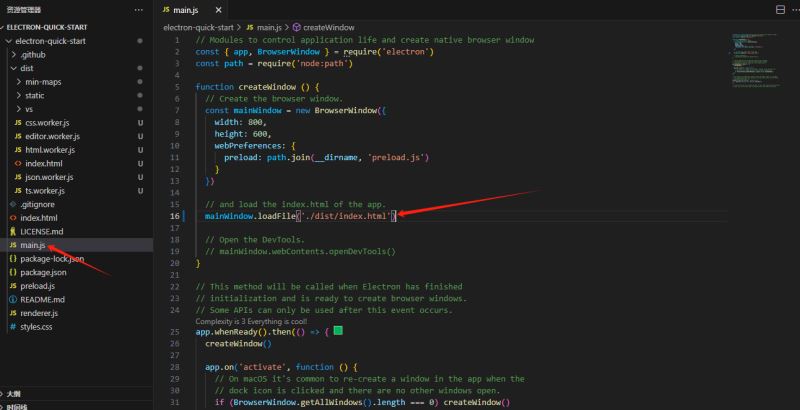The width and height of the screenshot is (800, 410).
Task: Click the JS icon of preload.js
Action: pos(13,286)
